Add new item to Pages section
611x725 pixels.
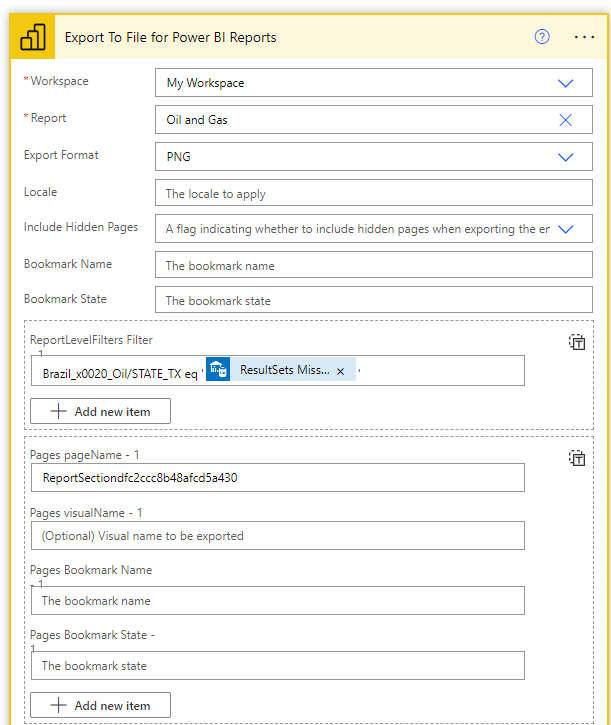(100, 705)
